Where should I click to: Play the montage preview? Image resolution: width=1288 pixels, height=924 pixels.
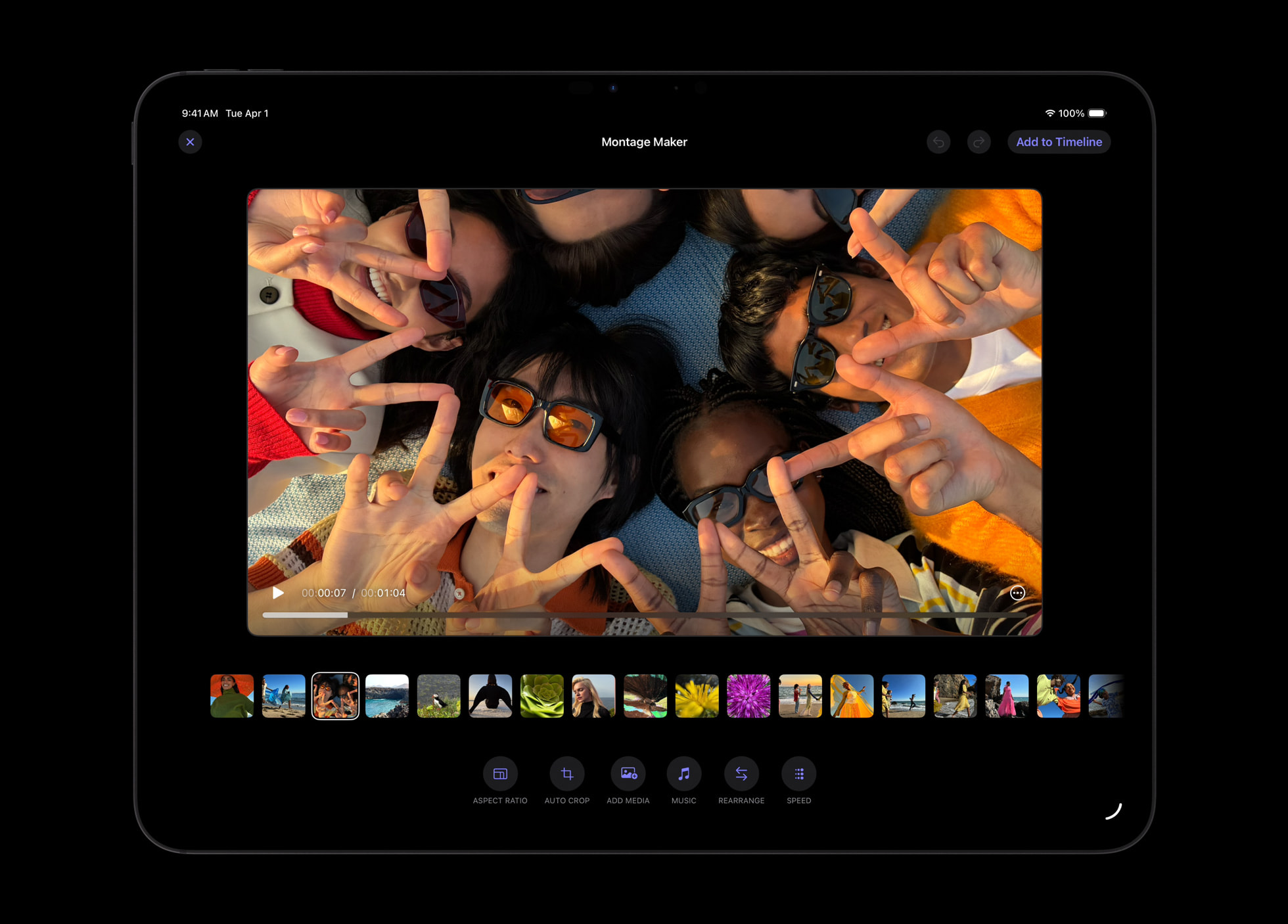click(278, 593)
